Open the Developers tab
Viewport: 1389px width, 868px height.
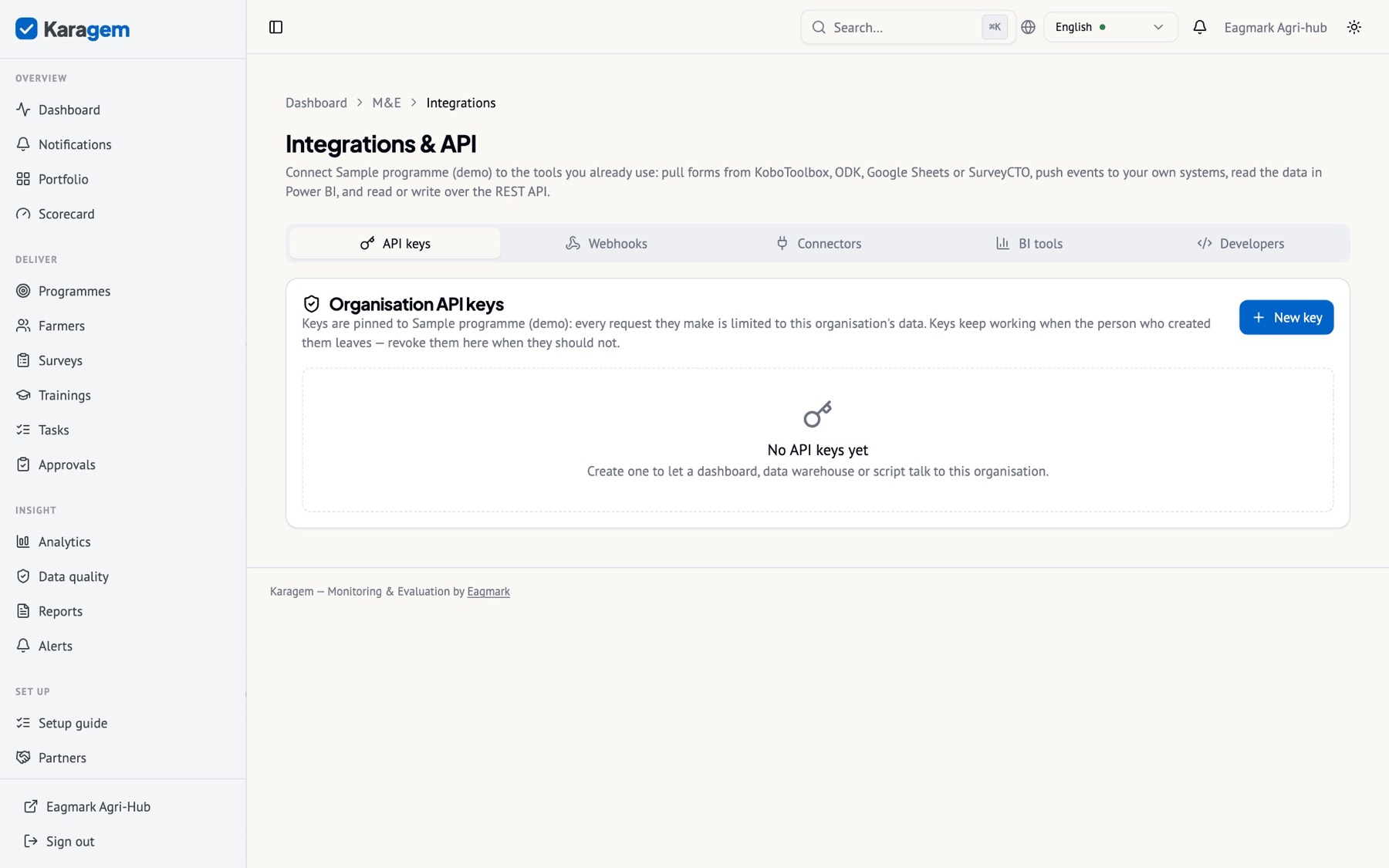(x=1241, y=243)
